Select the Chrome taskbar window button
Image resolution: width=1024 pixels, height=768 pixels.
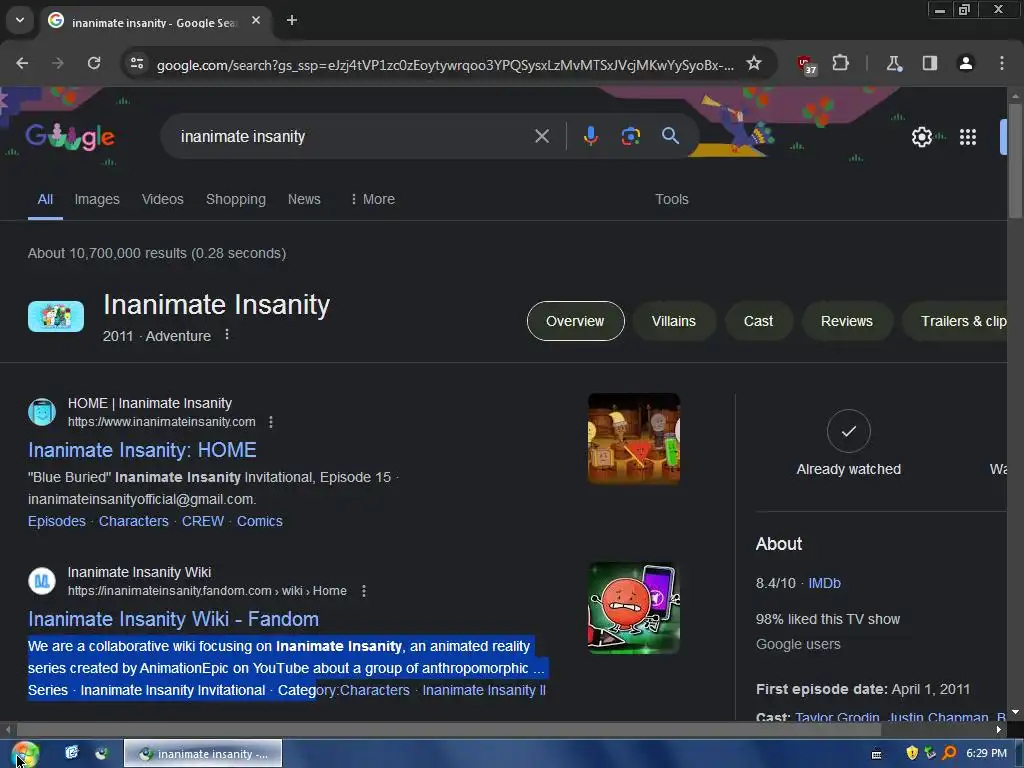pyautogui.click(x=203, y=754)
